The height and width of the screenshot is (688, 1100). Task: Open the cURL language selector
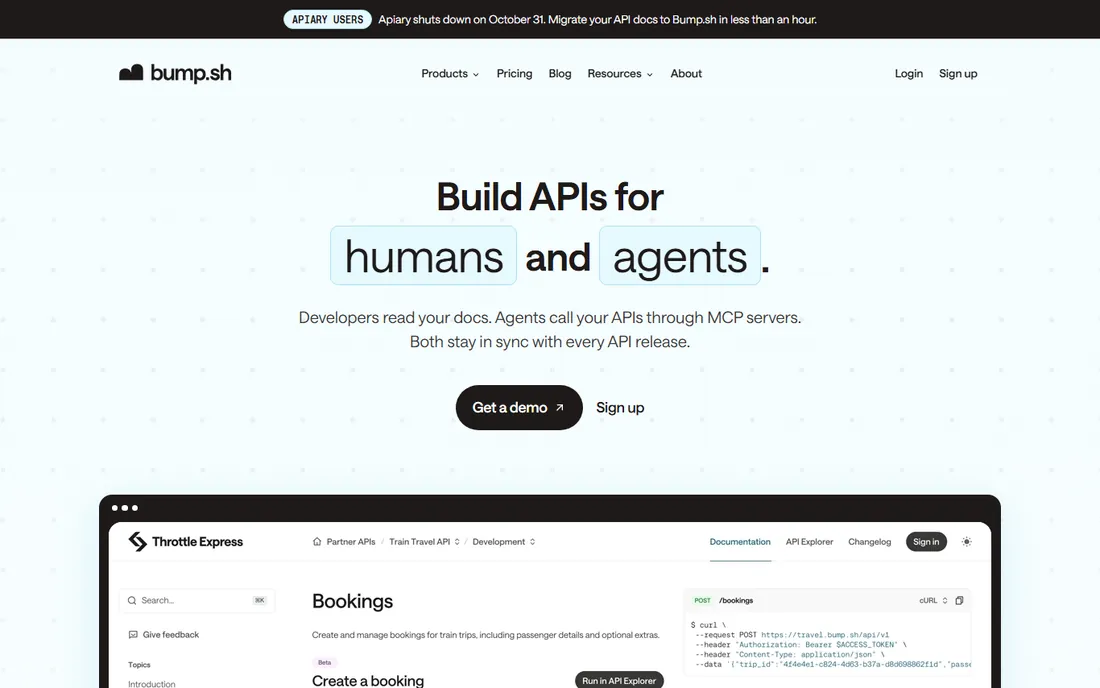pos(933,600)
